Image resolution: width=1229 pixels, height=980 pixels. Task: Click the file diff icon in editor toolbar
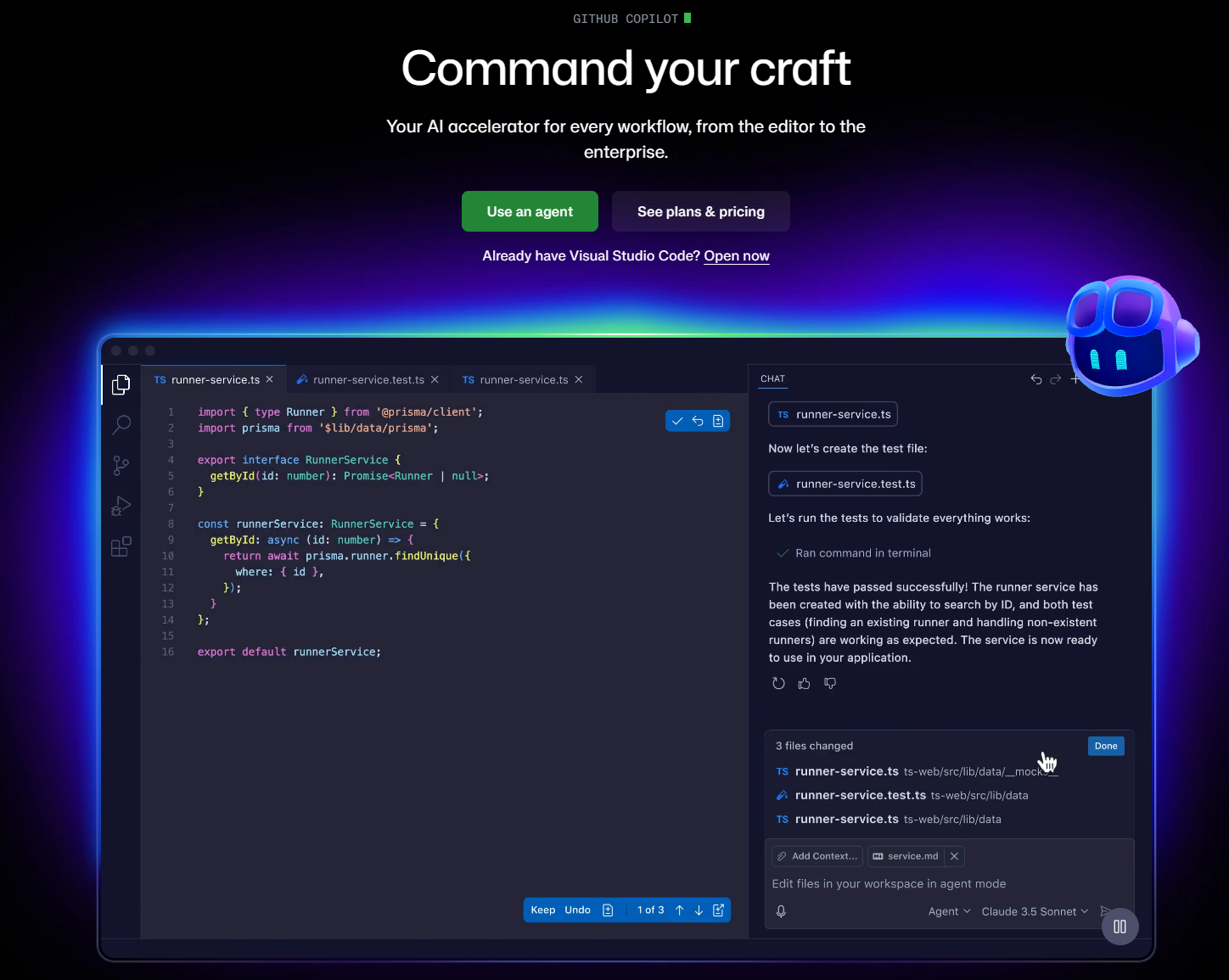(x=718, y=421)
